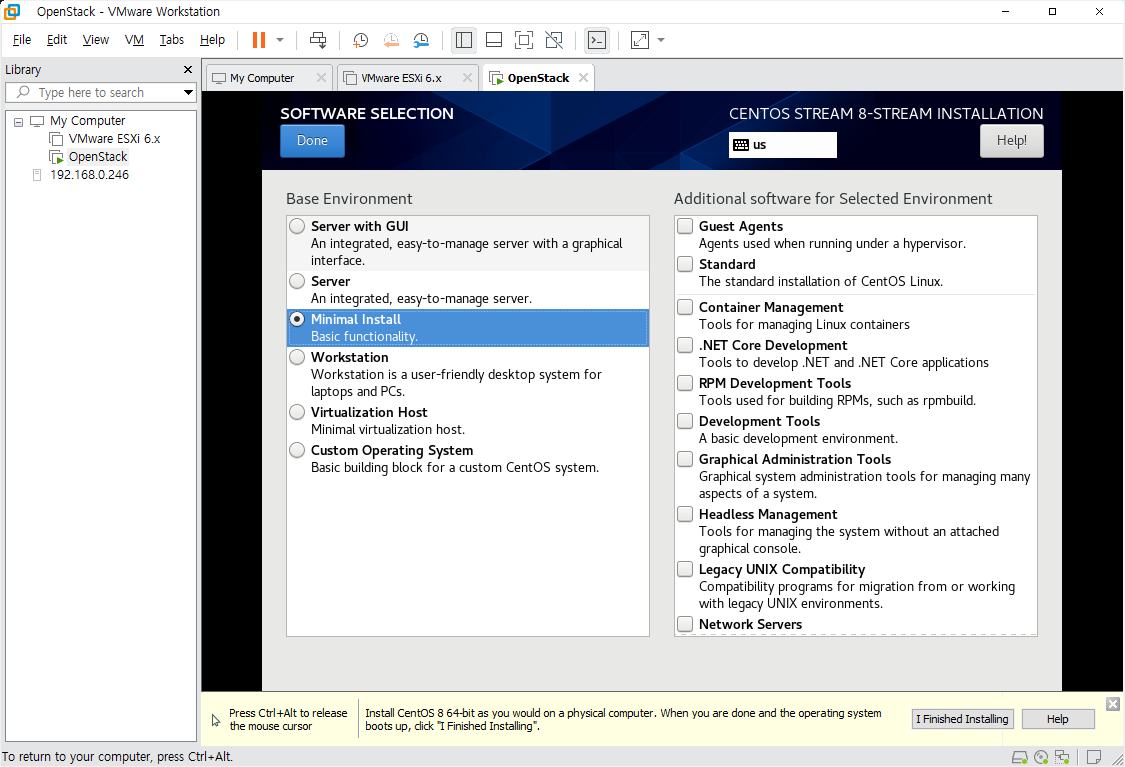
Task: Click hard disk status bar icon
Action: tap(1020, 757)
